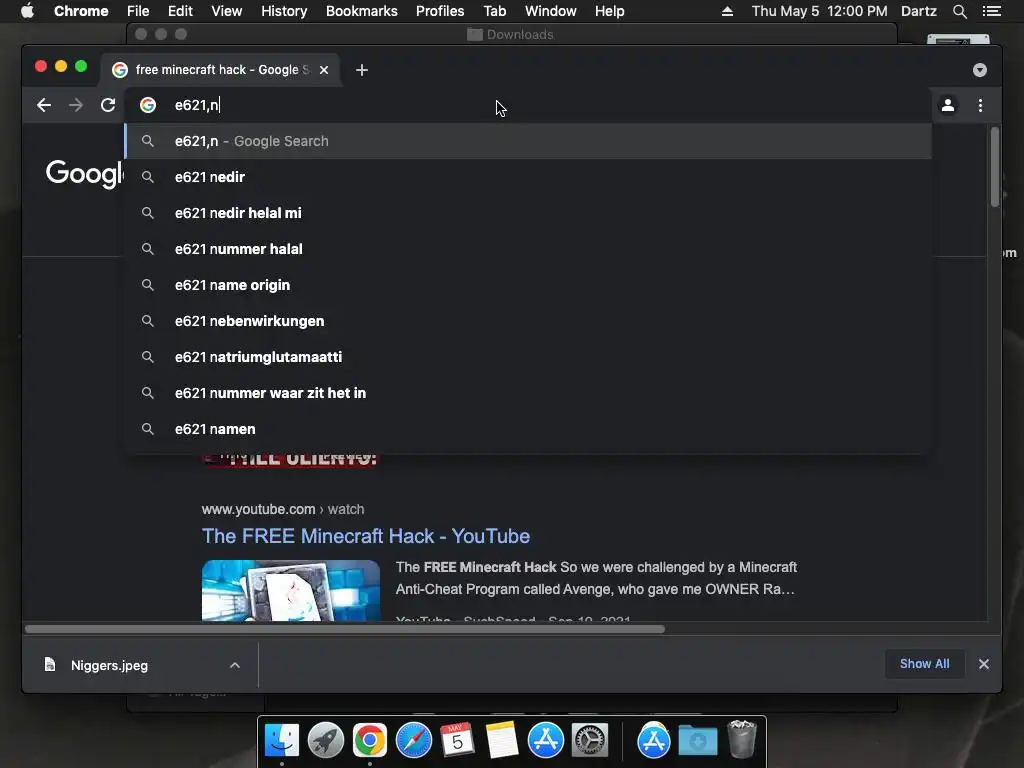
Task: Open the History menu
Action: click(284, 11)
